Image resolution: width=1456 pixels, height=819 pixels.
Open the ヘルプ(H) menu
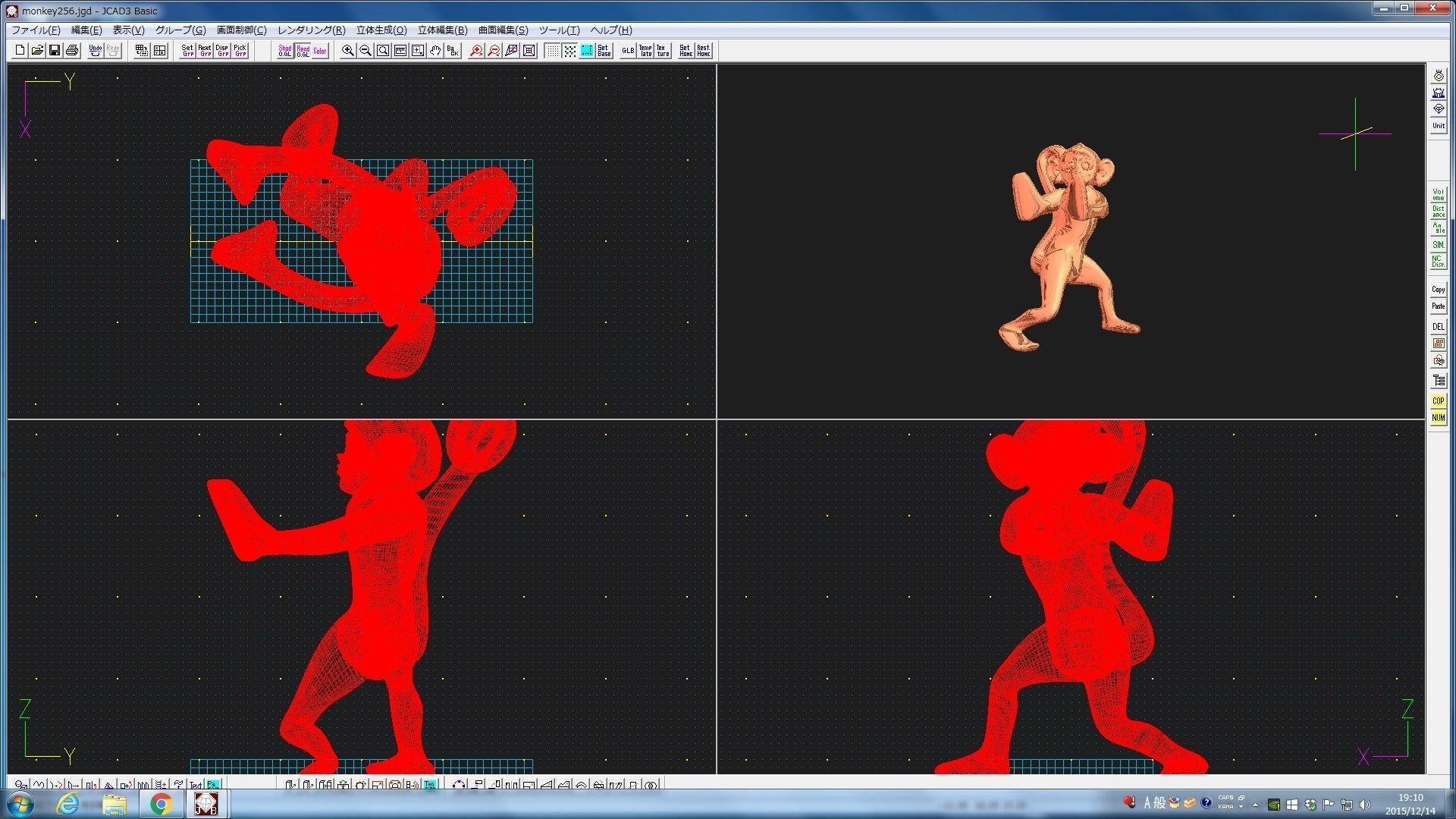click(x=611, y=30)
